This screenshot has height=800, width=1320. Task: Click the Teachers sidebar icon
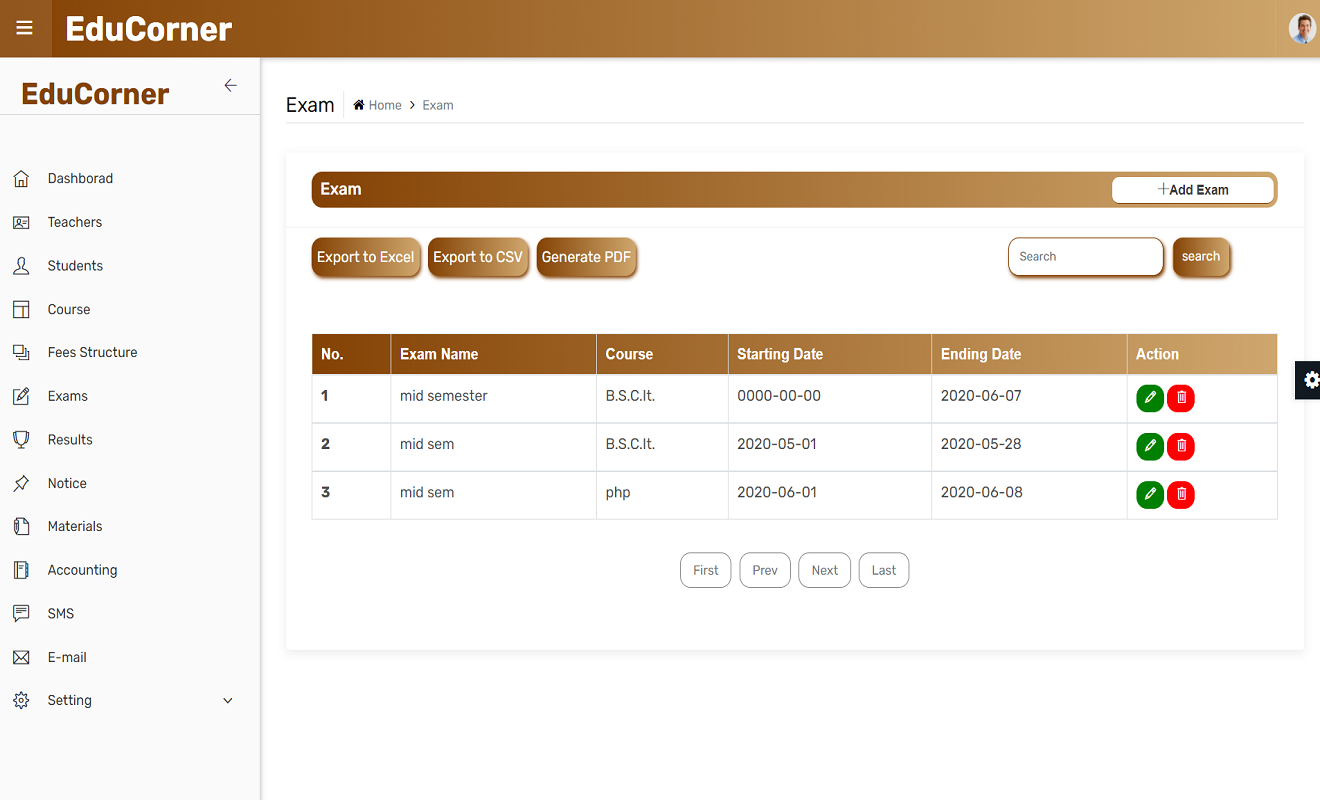21,223
